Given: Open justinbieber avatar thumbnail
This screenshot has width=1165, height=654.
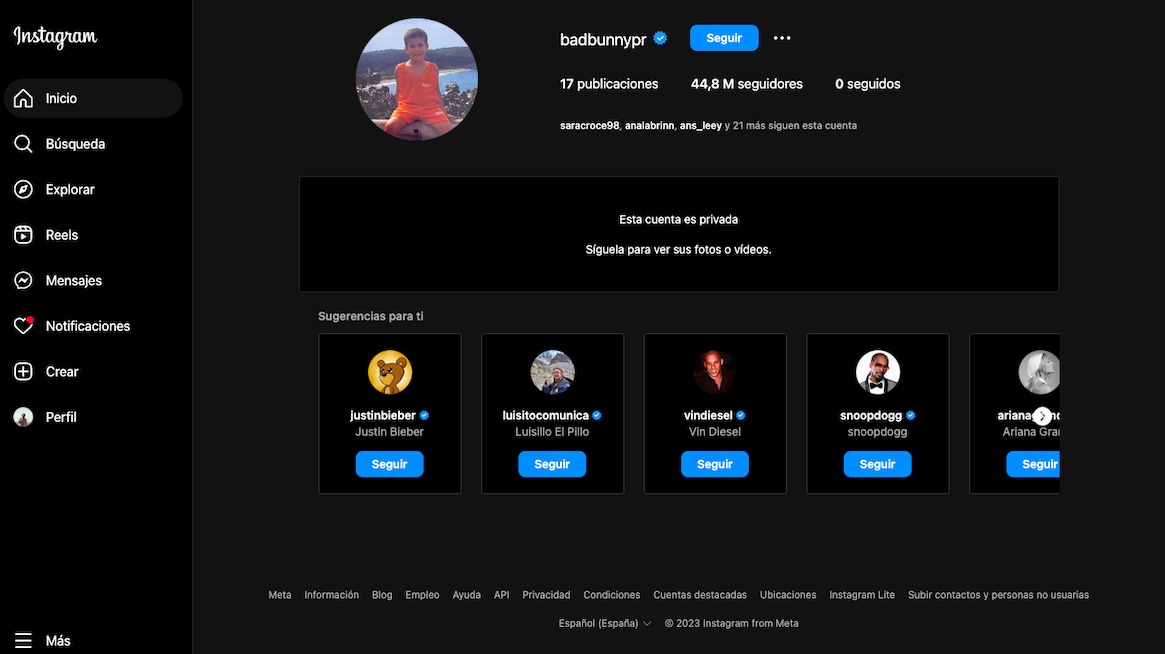Looking at the screenshot, I should (x=389, y=372).
